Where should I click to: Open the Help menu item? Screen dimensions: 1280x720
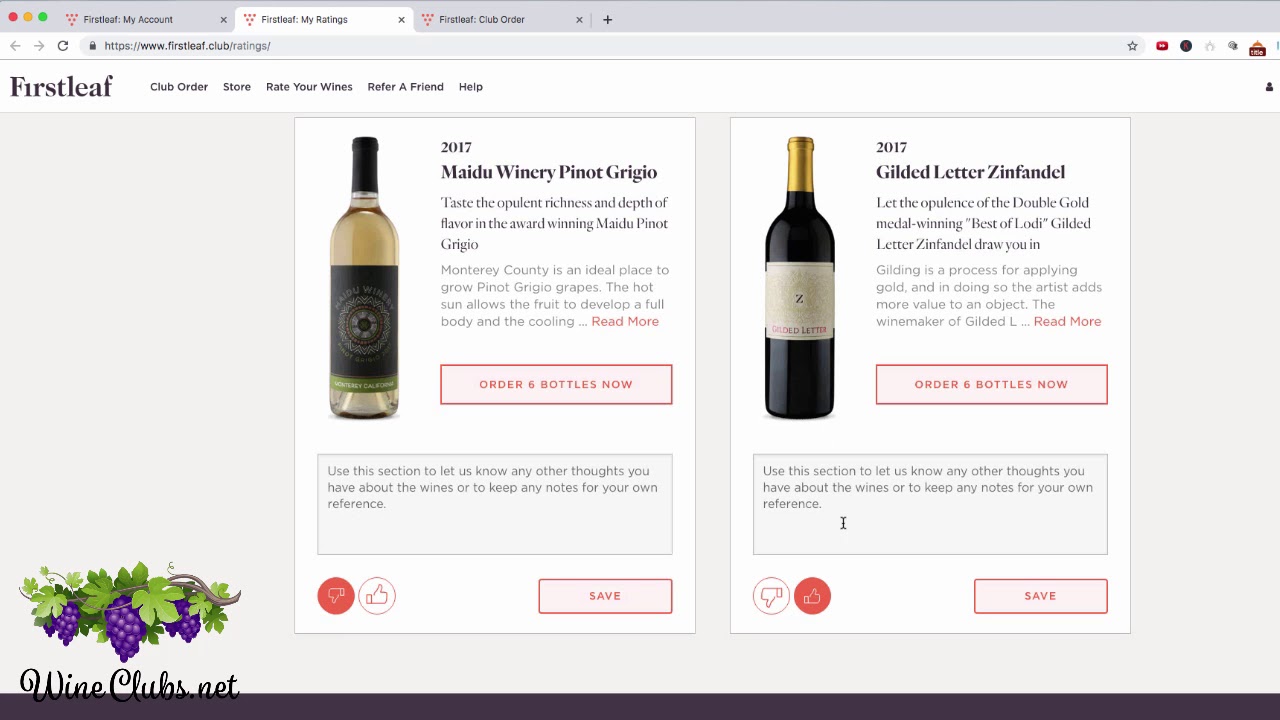pyautogui.click(x=471, y=87)
